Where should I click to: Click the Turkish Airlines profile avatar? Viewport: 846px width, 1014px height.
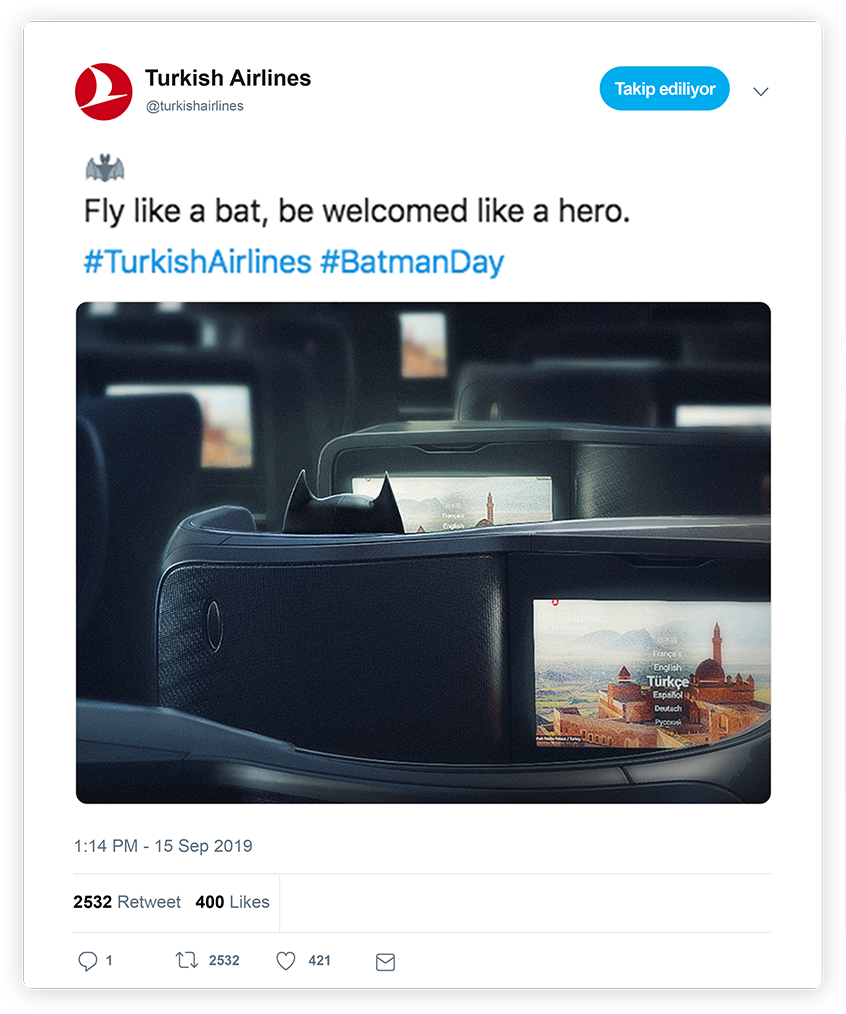tap(103, 91)
